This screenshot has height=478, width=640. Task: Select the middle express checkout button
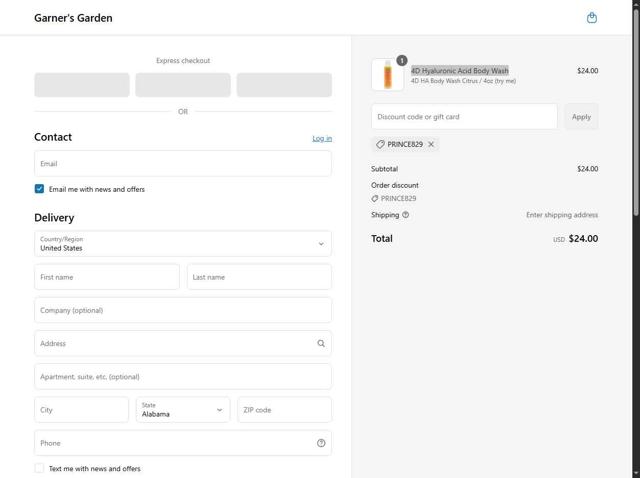point(183,85)
